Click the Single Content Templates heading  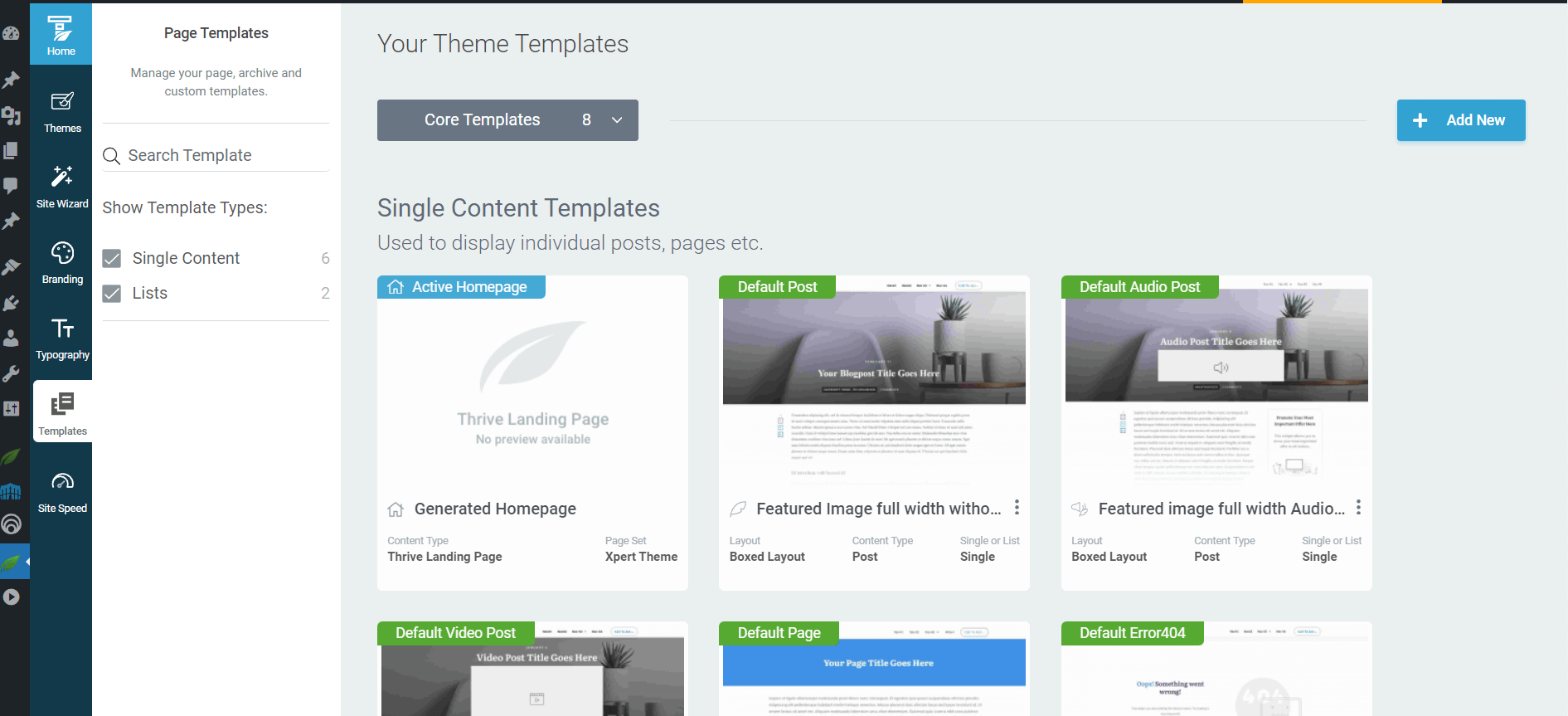coord(518,208)
